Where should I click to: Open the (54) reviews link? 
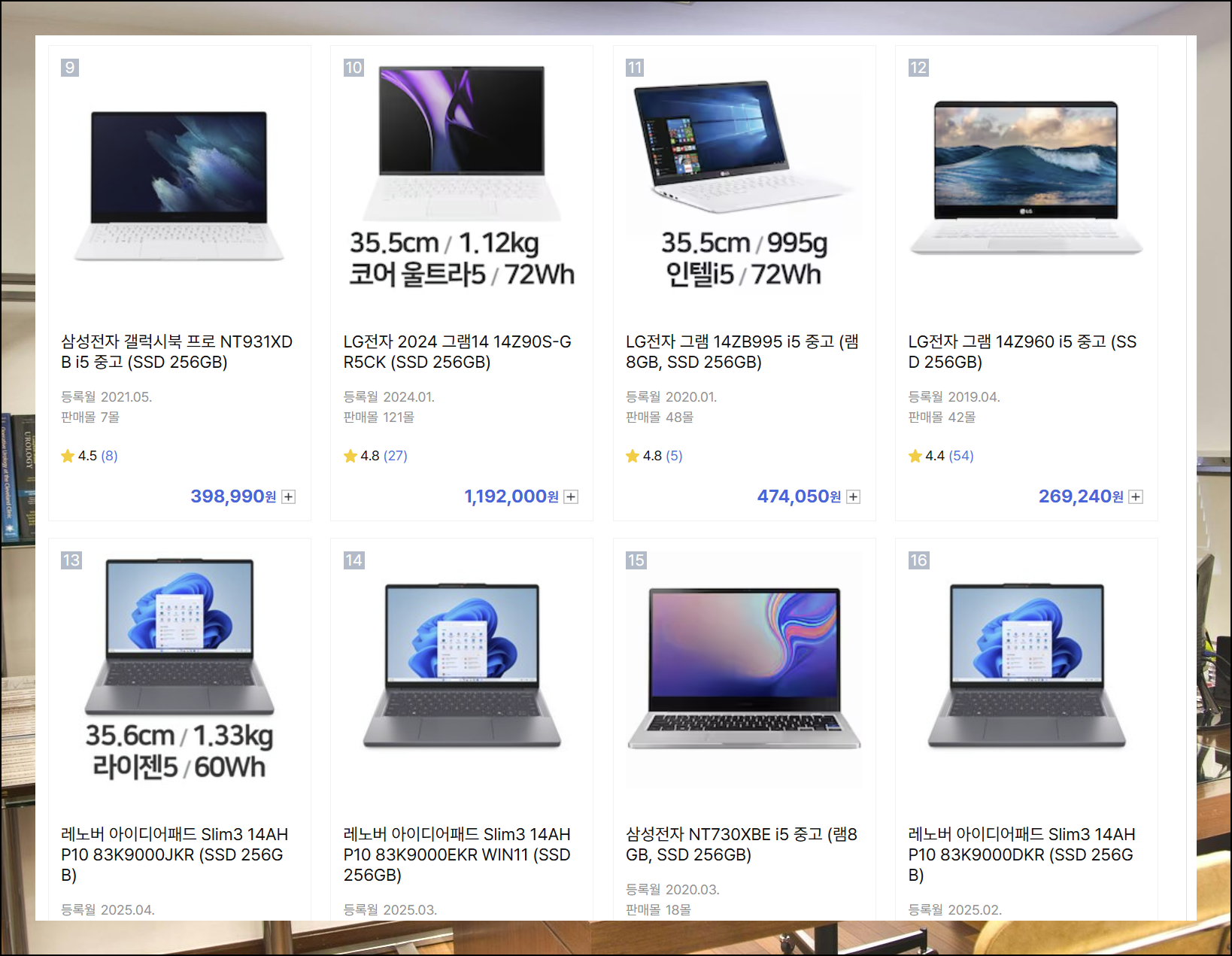961,456
